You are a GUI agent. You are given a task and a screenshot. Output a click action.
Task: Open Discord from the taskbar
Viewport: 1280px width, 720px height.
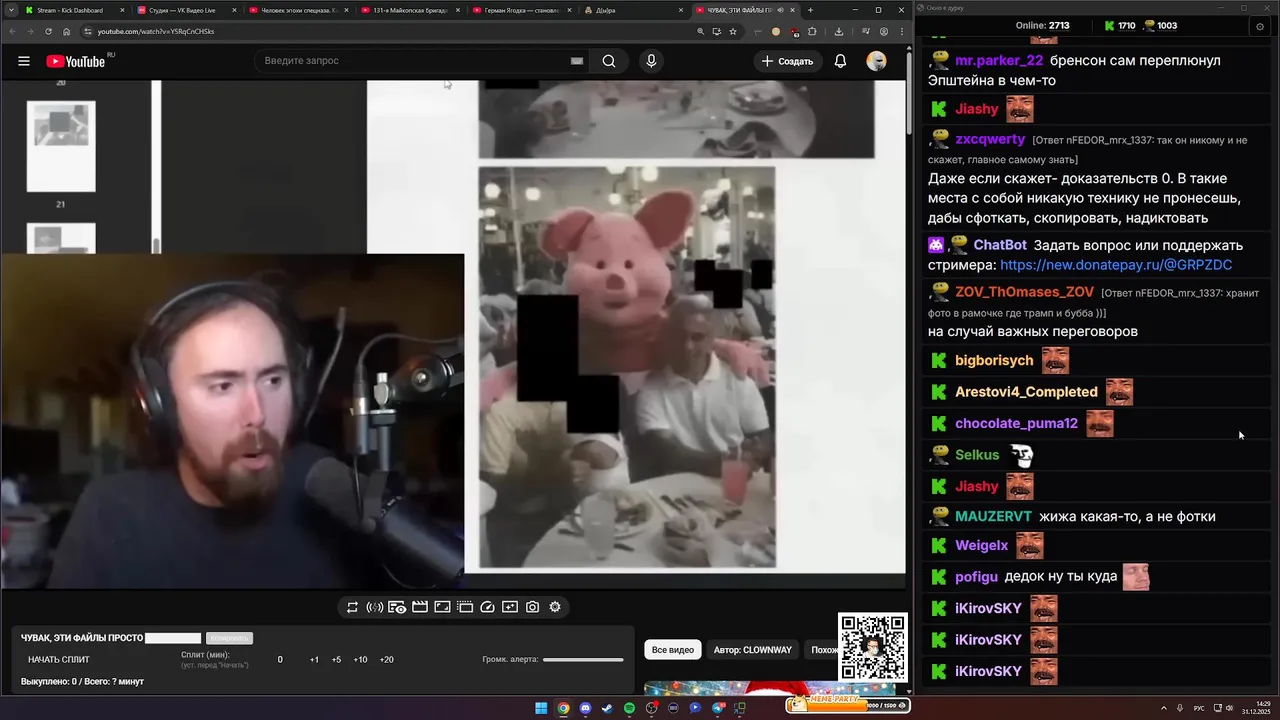(x=585, y=708)
